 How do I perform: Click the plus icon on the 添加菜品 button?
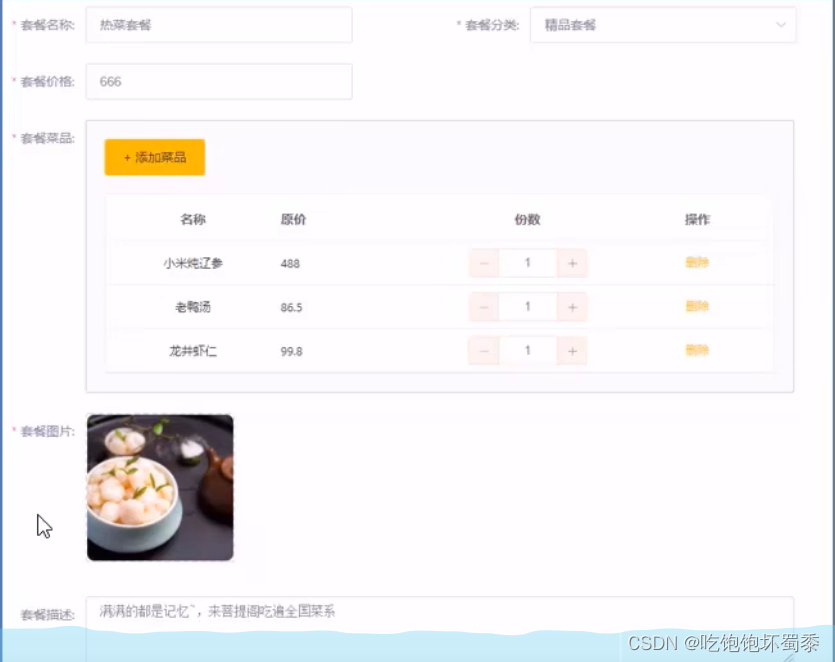[127, 157]
